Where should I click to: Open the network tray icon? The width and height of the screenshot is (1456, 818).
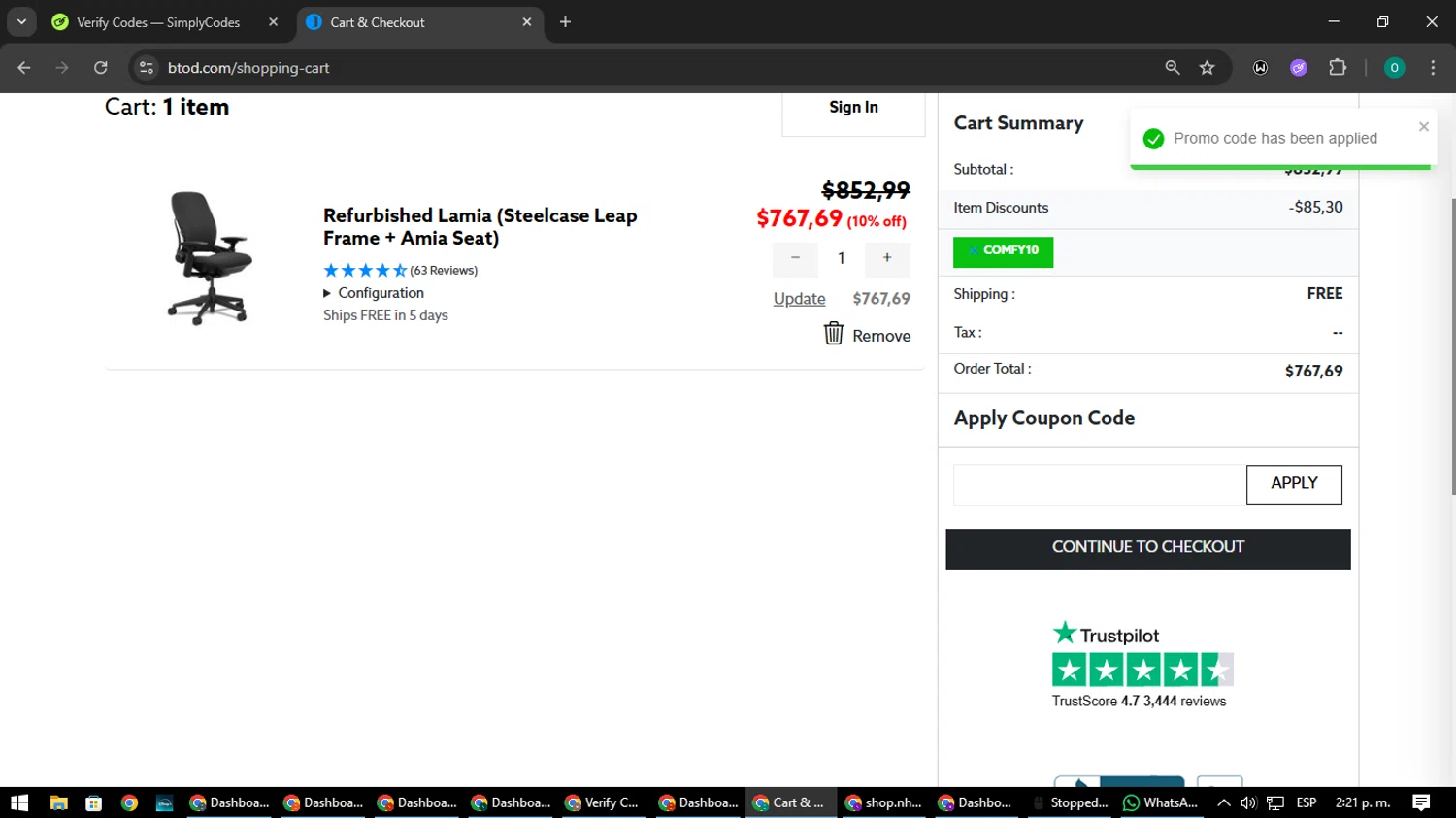click(x=1275, y=802)
